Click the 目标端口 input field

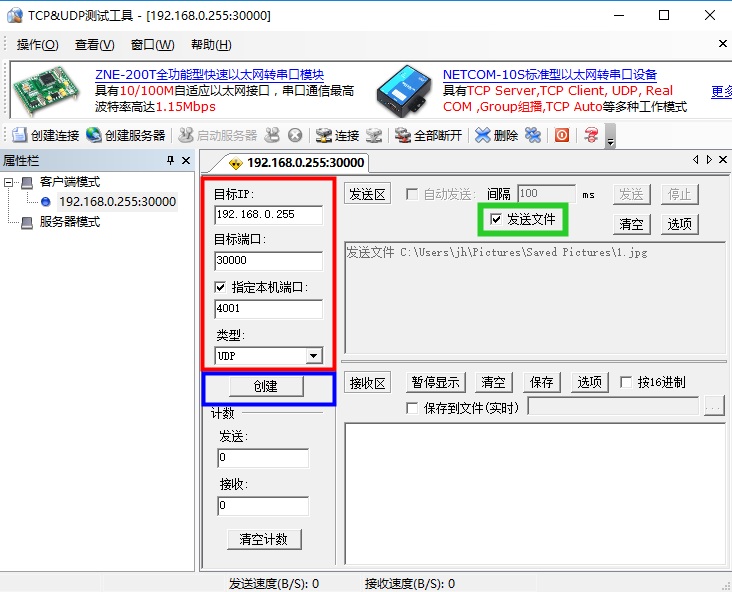click(x=268, y=261)
